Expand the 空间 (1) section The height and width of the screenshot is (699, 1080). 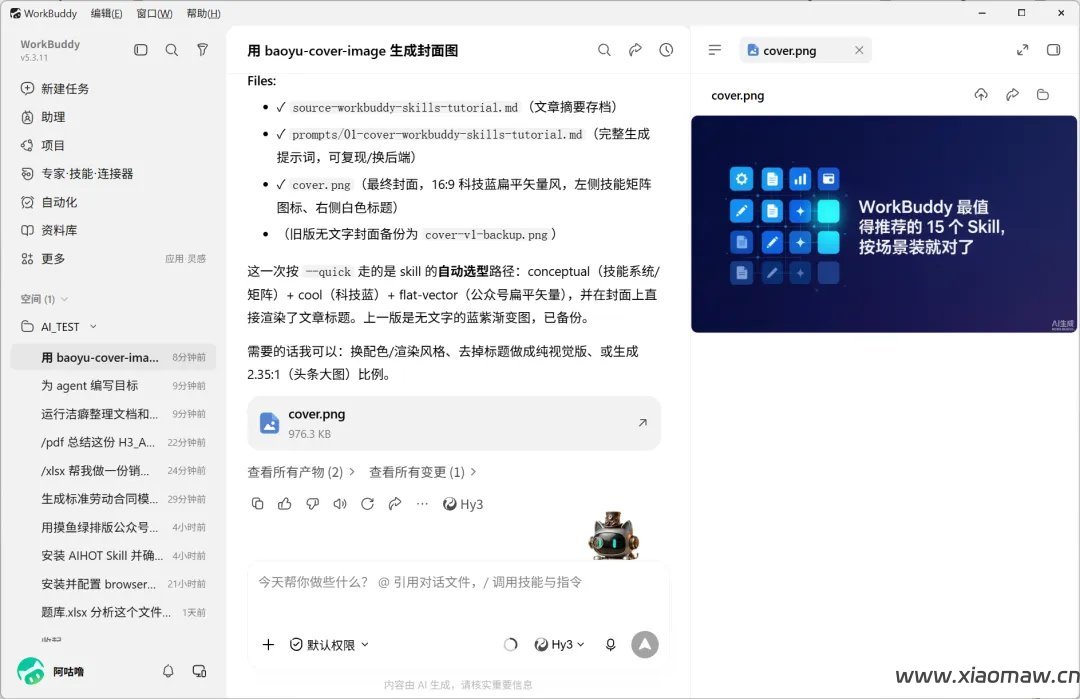pos(44,299)
